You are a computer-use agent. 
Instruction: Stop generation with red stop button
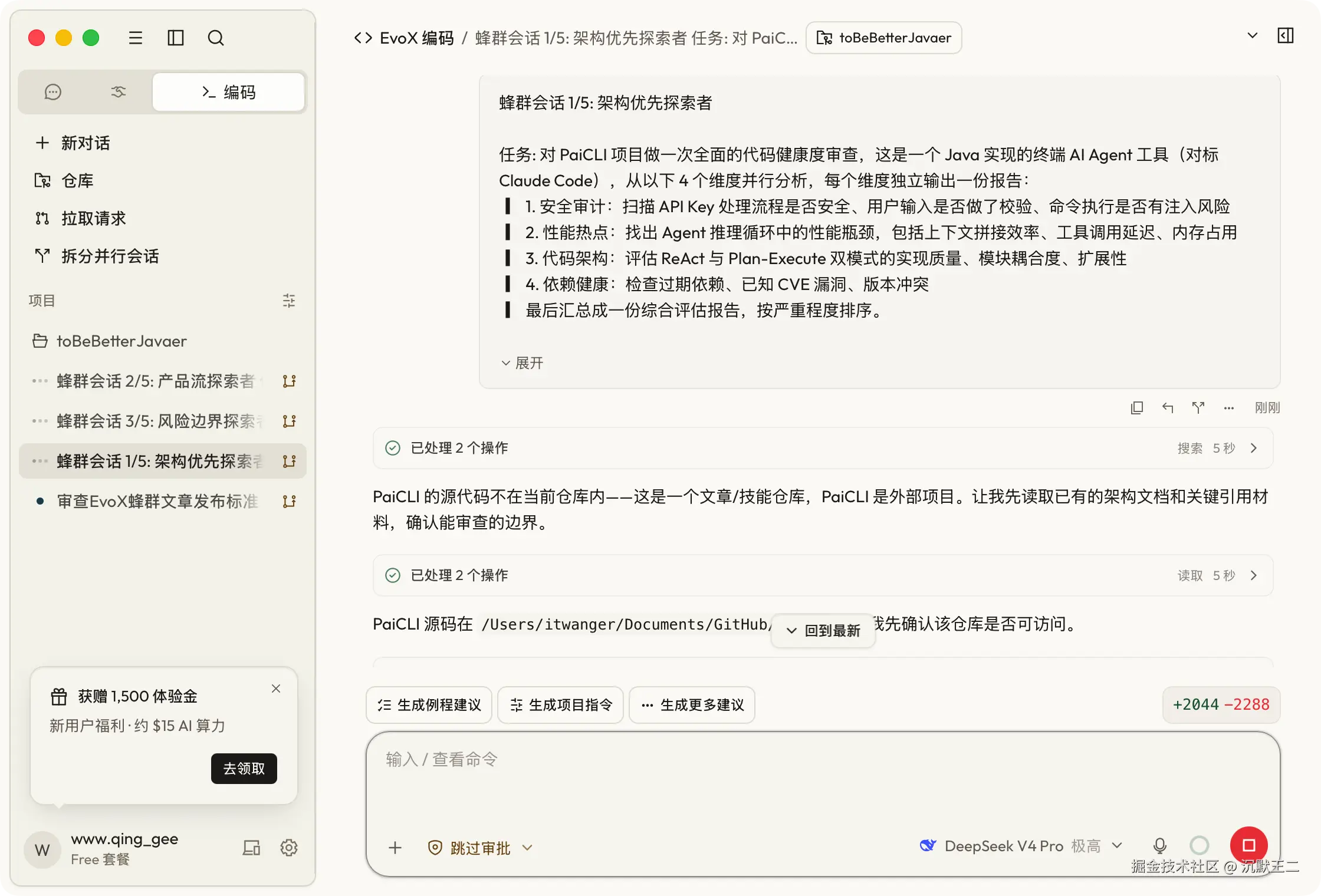[x=1249, y=845]
